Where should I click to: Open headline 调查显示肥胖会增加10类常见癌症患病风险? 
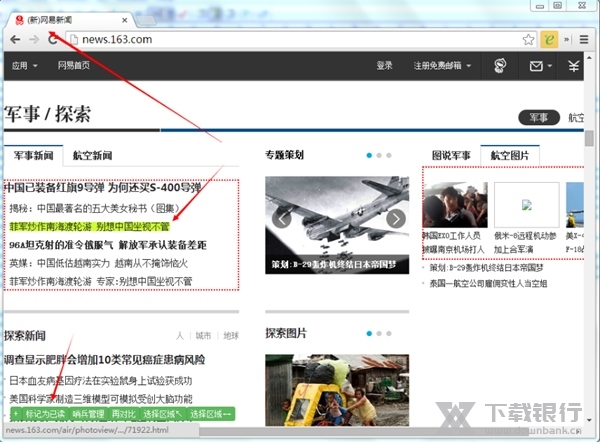[105, 360]
